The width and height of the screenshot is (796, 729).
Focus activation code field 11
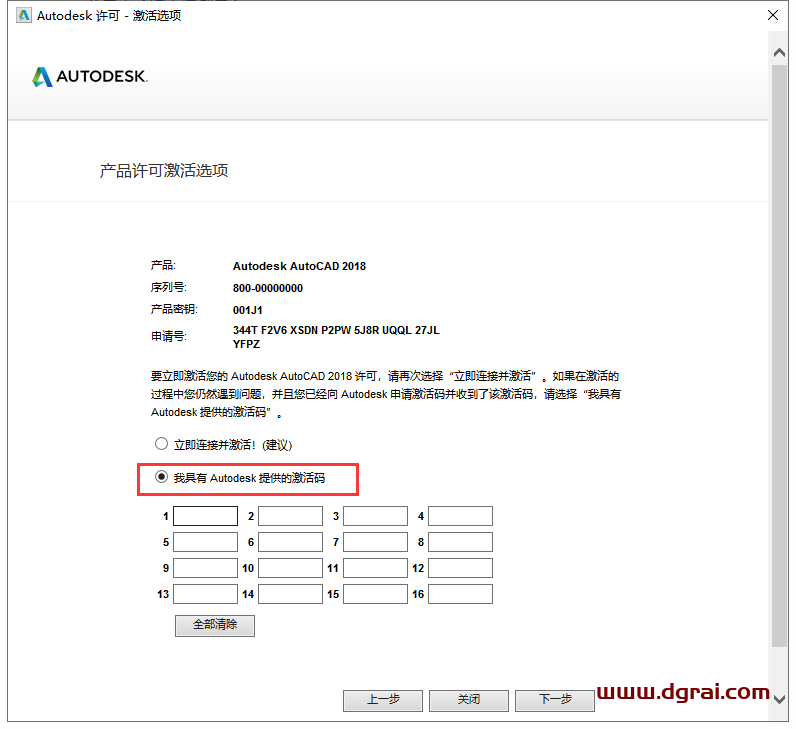pyautogui.click(x=375, y=568)
